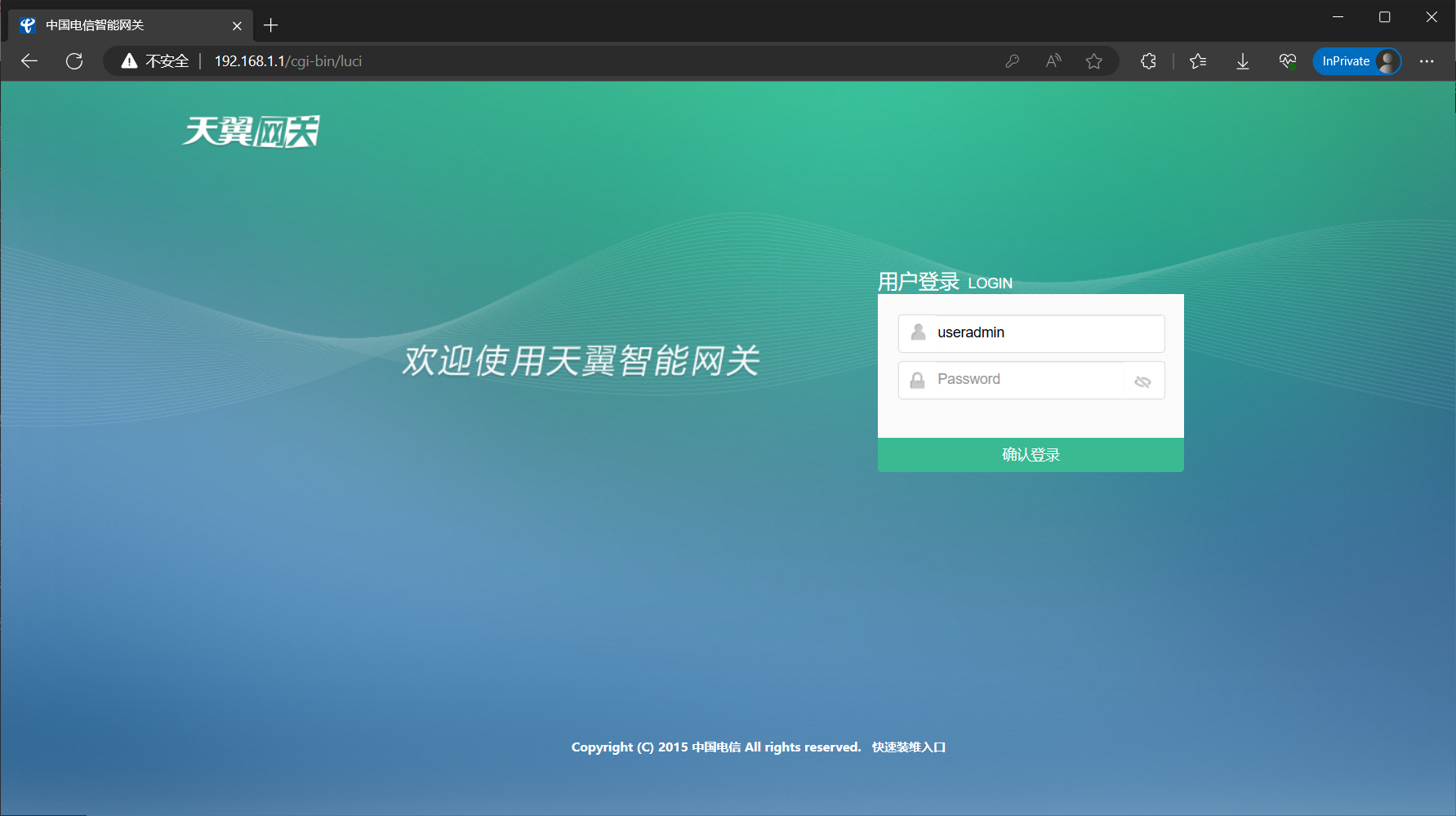1456x816 pixels.
Task: Click the insecure site warning icon
Action: pyautogui.click(x=129, y=61)
